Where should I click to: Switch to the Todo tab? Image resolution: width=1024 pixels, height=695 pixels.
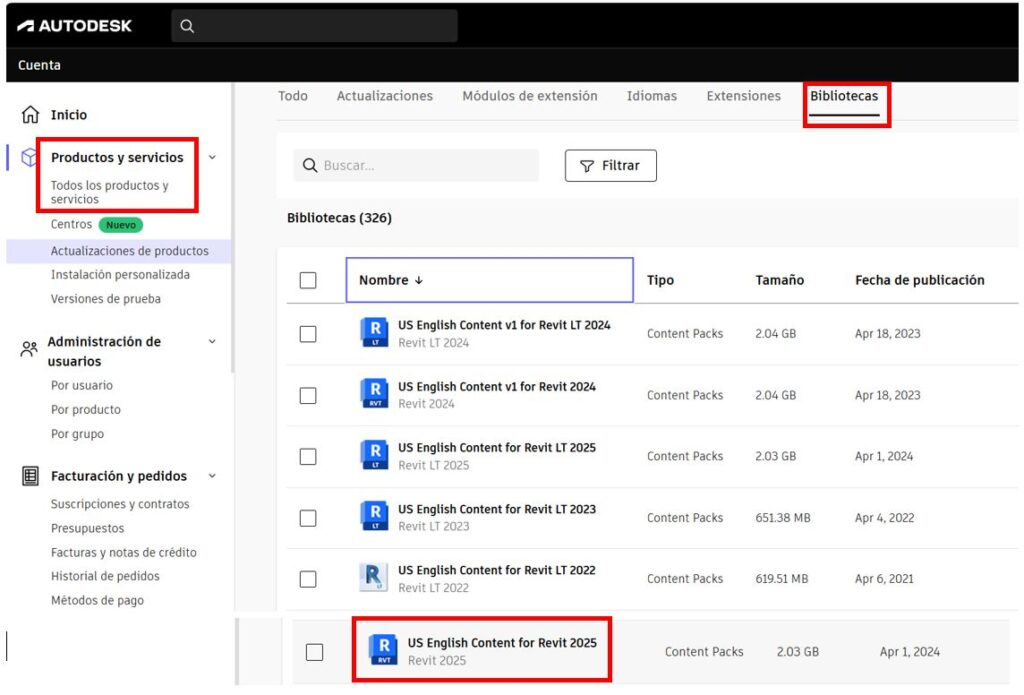point(293,96)
